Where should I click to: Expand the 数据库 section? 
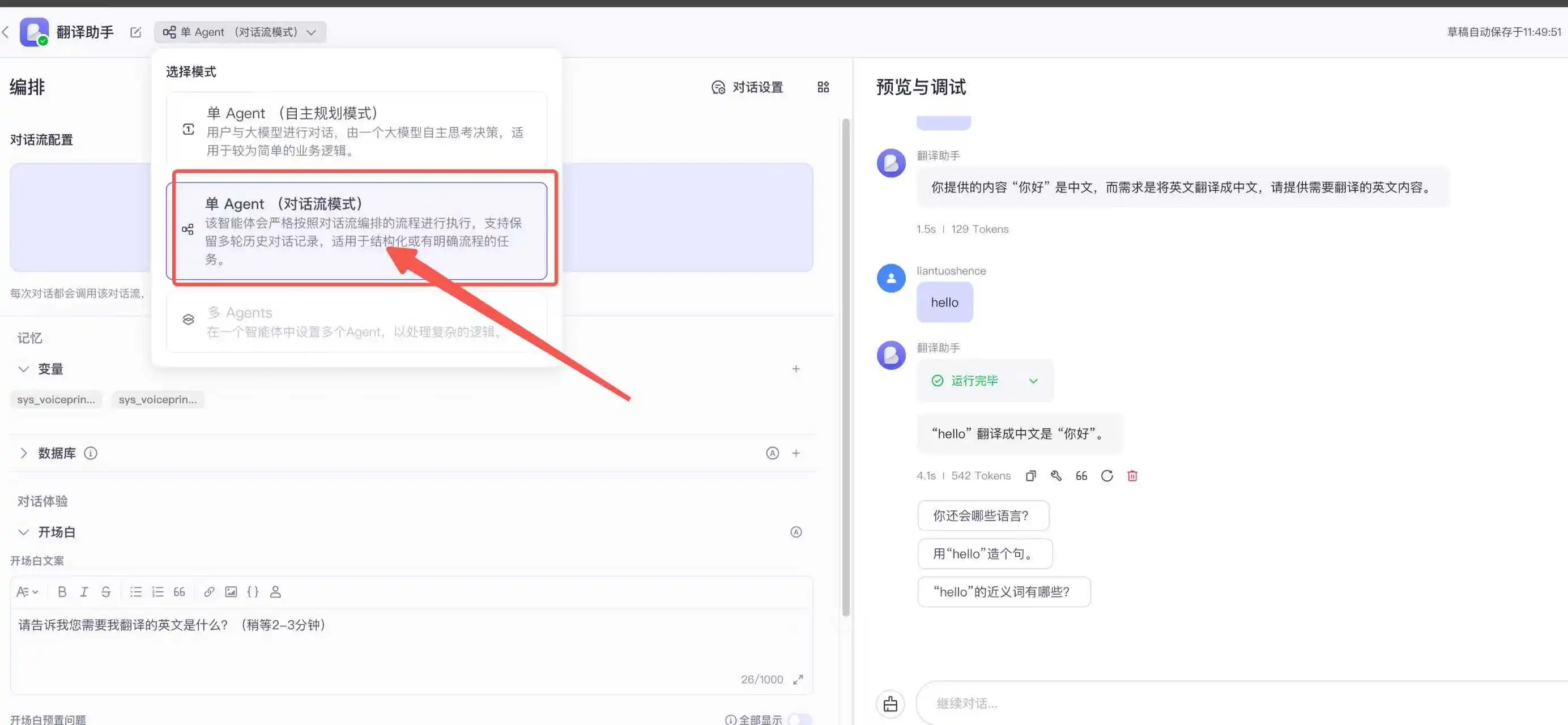coord(24,453)
